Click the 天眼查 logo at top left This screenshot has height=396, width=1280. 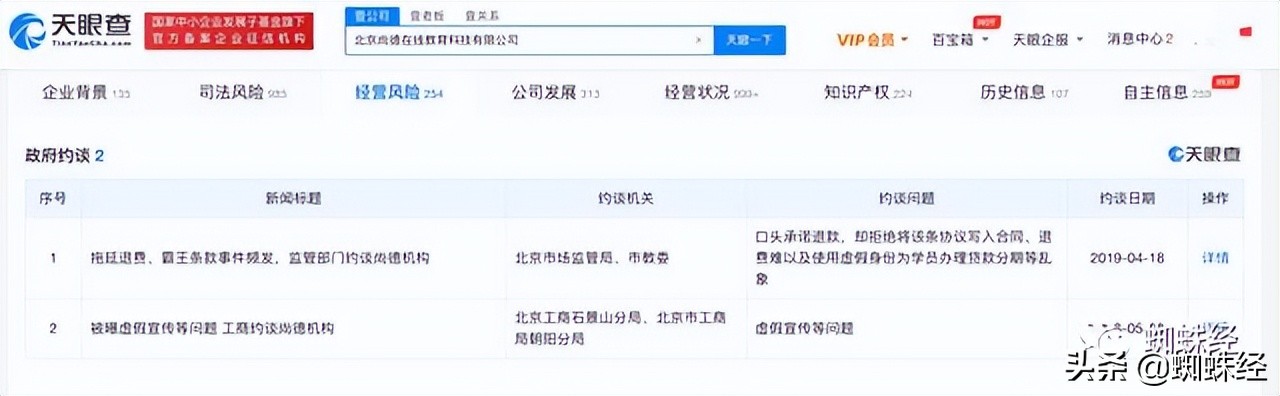(71, 30)
